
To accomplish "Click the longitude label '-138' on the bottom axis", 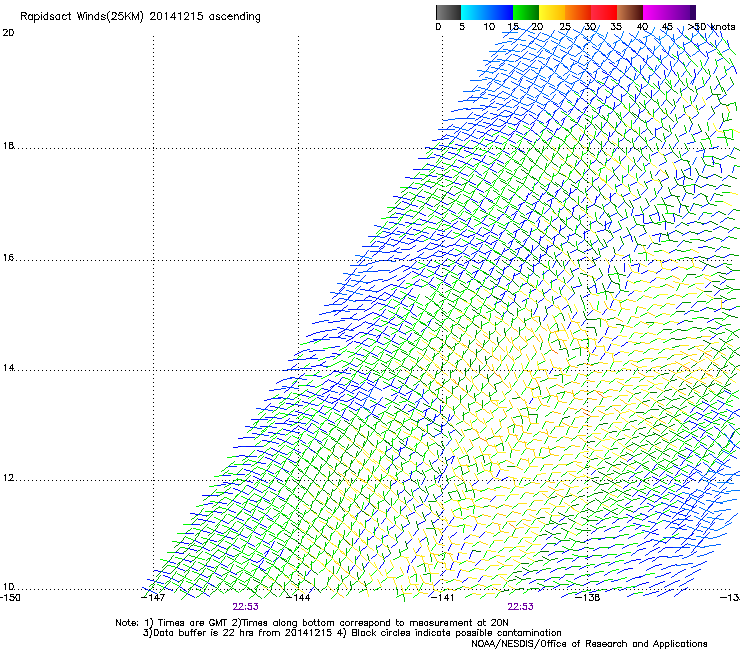I will (x=588, y=598).
